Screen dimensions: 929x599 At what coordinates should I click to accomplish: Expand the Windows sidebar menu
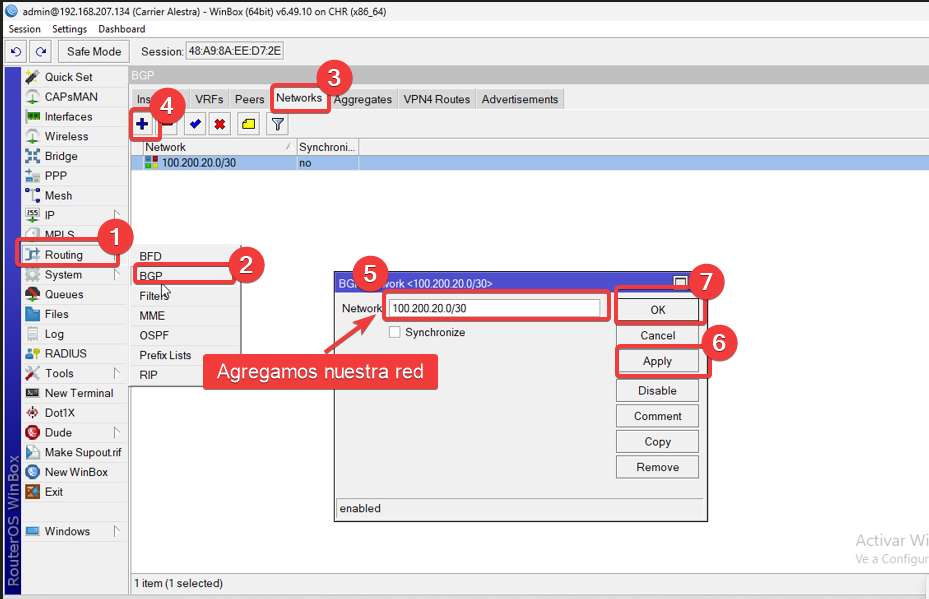(64, 531)
